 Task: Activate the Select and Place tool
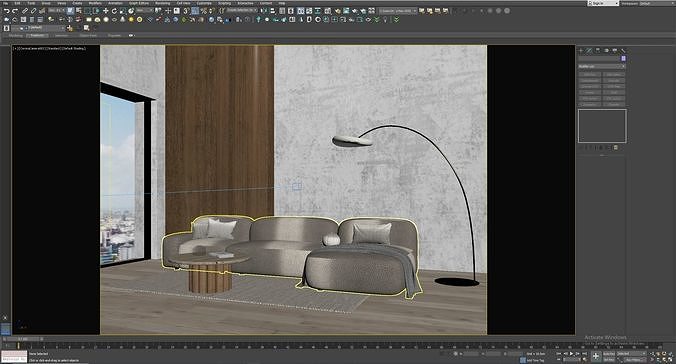coord(131,10)
